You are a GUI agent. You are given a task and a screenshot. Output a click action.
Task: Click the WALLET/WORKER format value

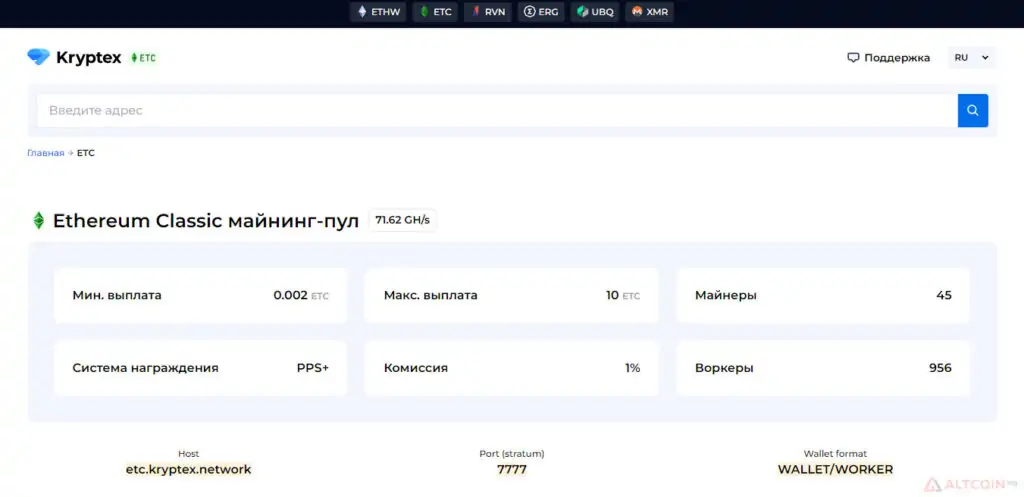click(835, 469)
